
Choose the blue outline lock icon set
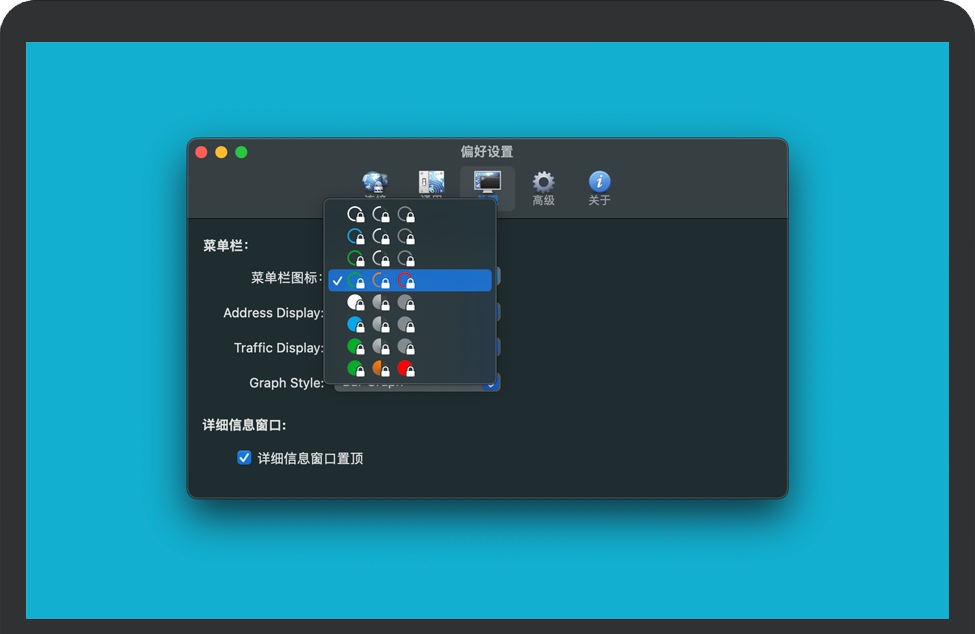coord(380,237)
